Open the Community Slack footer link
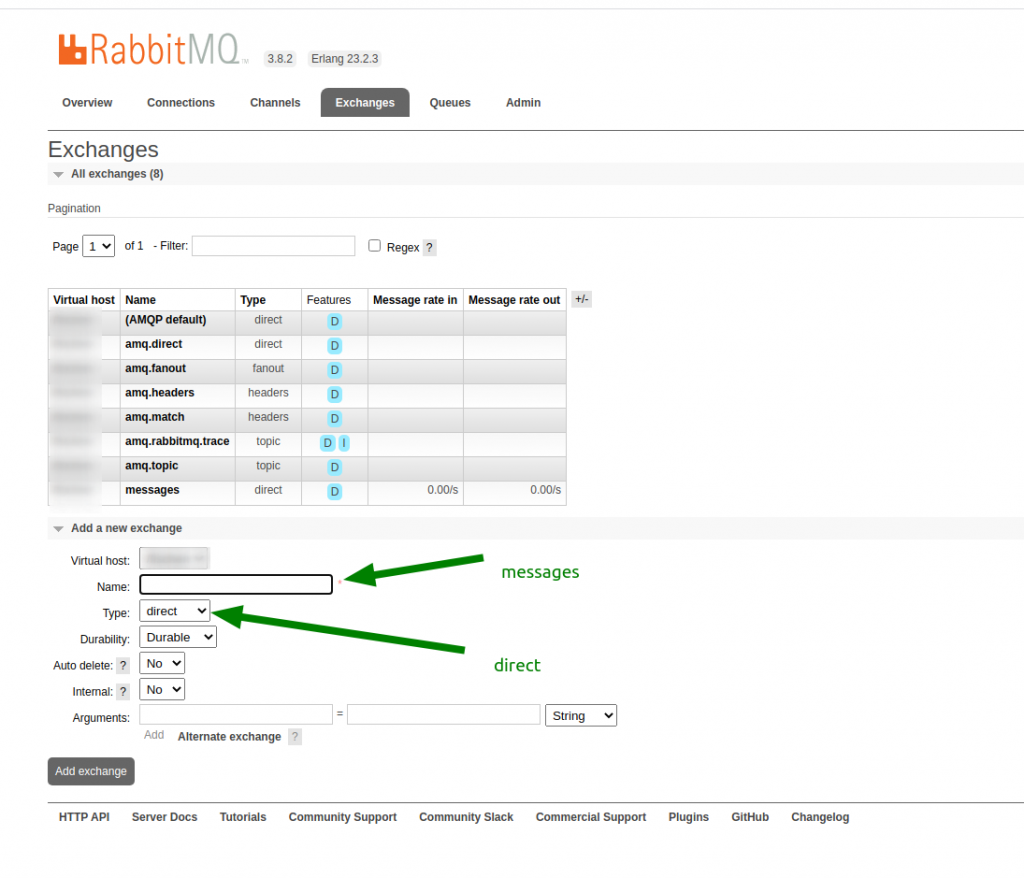 point(466,817)
